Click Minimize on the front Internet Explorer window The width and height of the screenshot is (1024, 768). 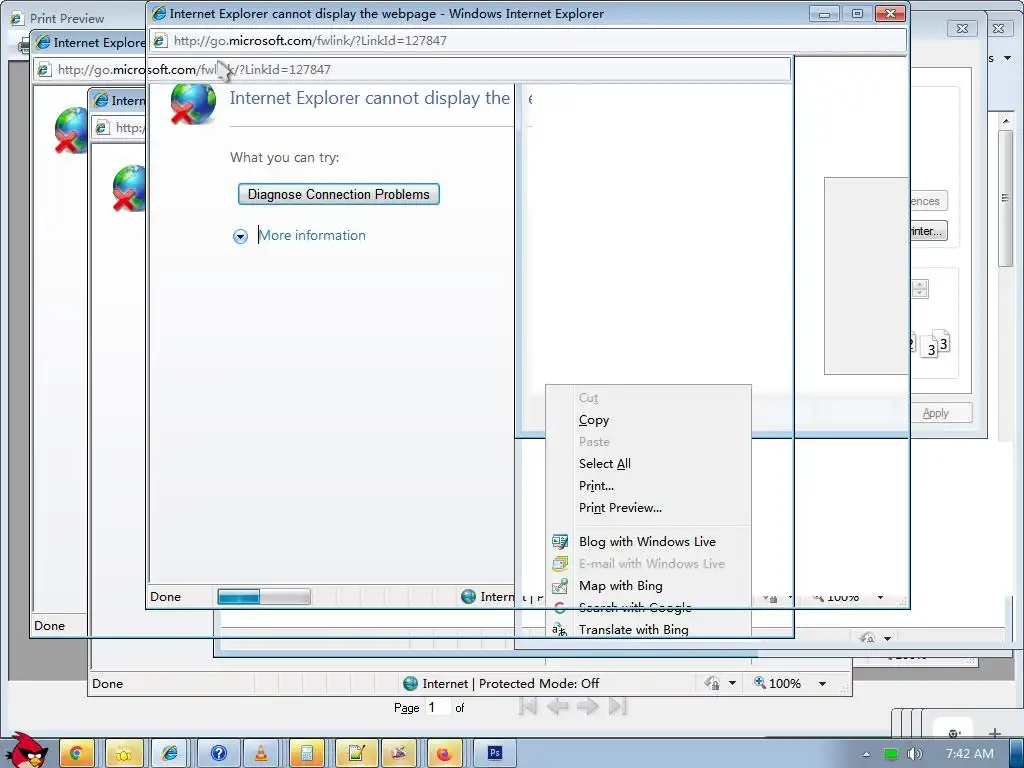(825, 13)
